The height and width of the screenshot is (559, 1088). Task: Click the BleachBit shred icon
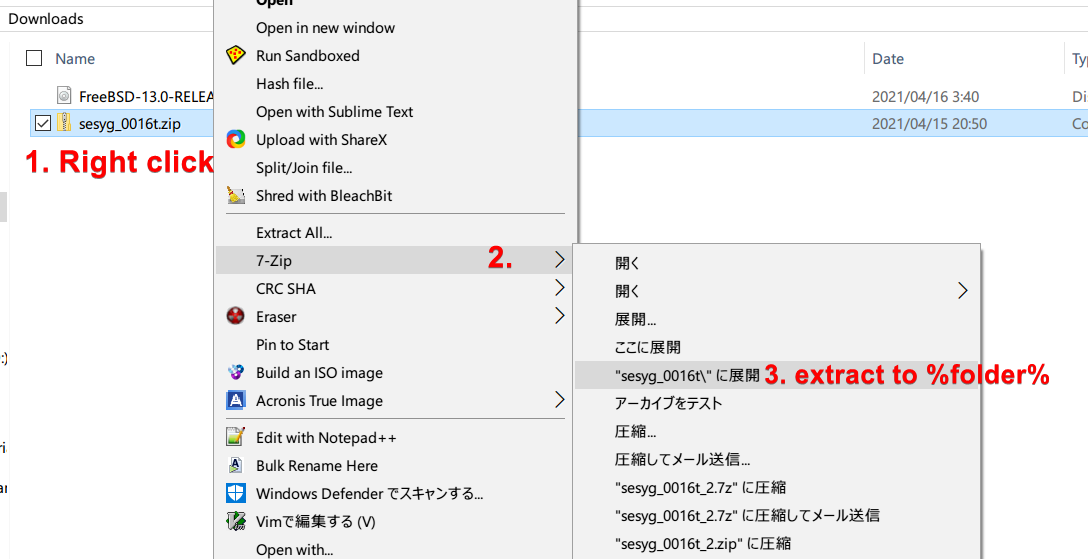(x=236, y=196)
